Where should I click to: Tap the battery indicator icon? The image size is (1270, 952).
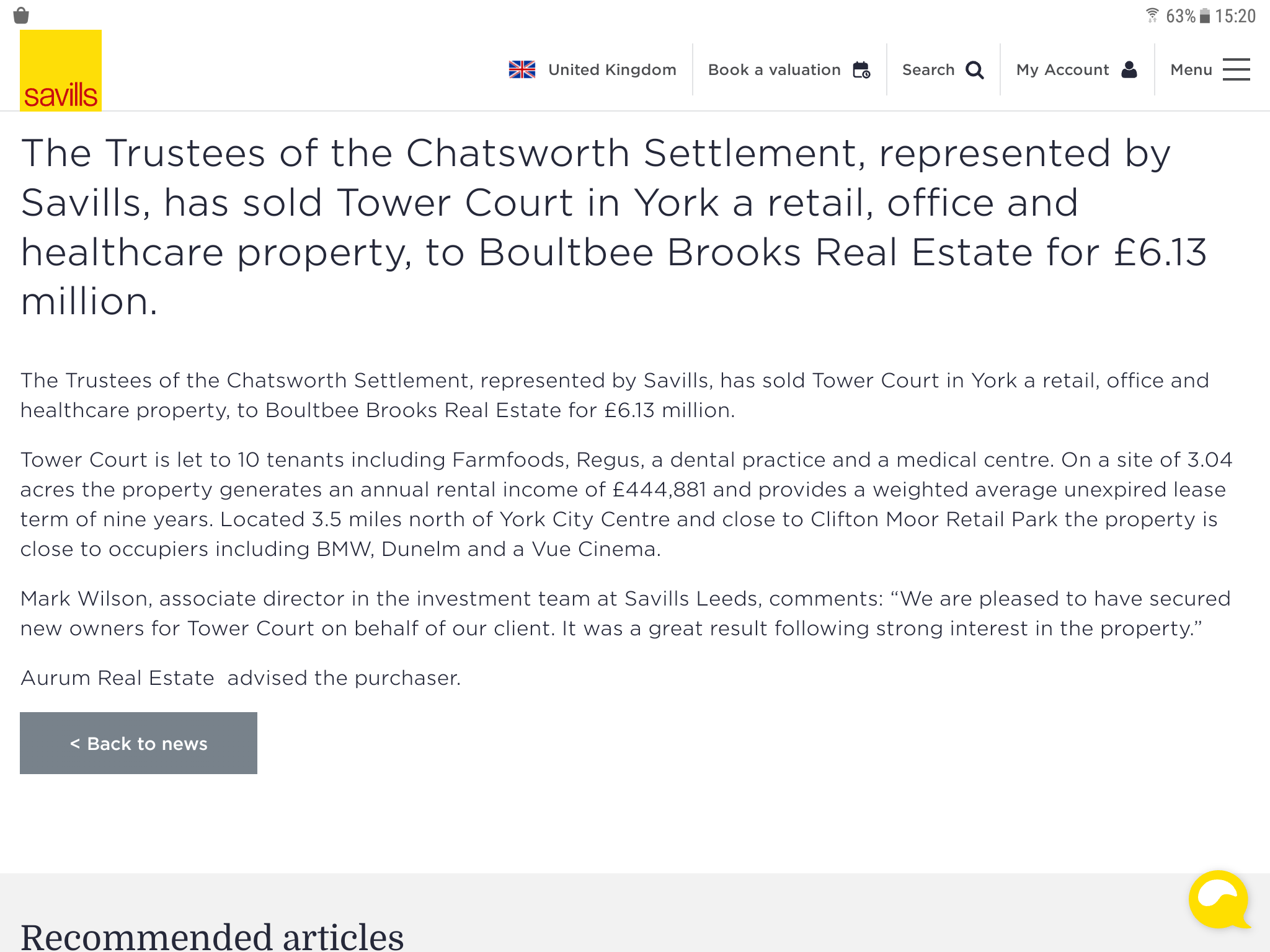click(x=1204, y=16)
